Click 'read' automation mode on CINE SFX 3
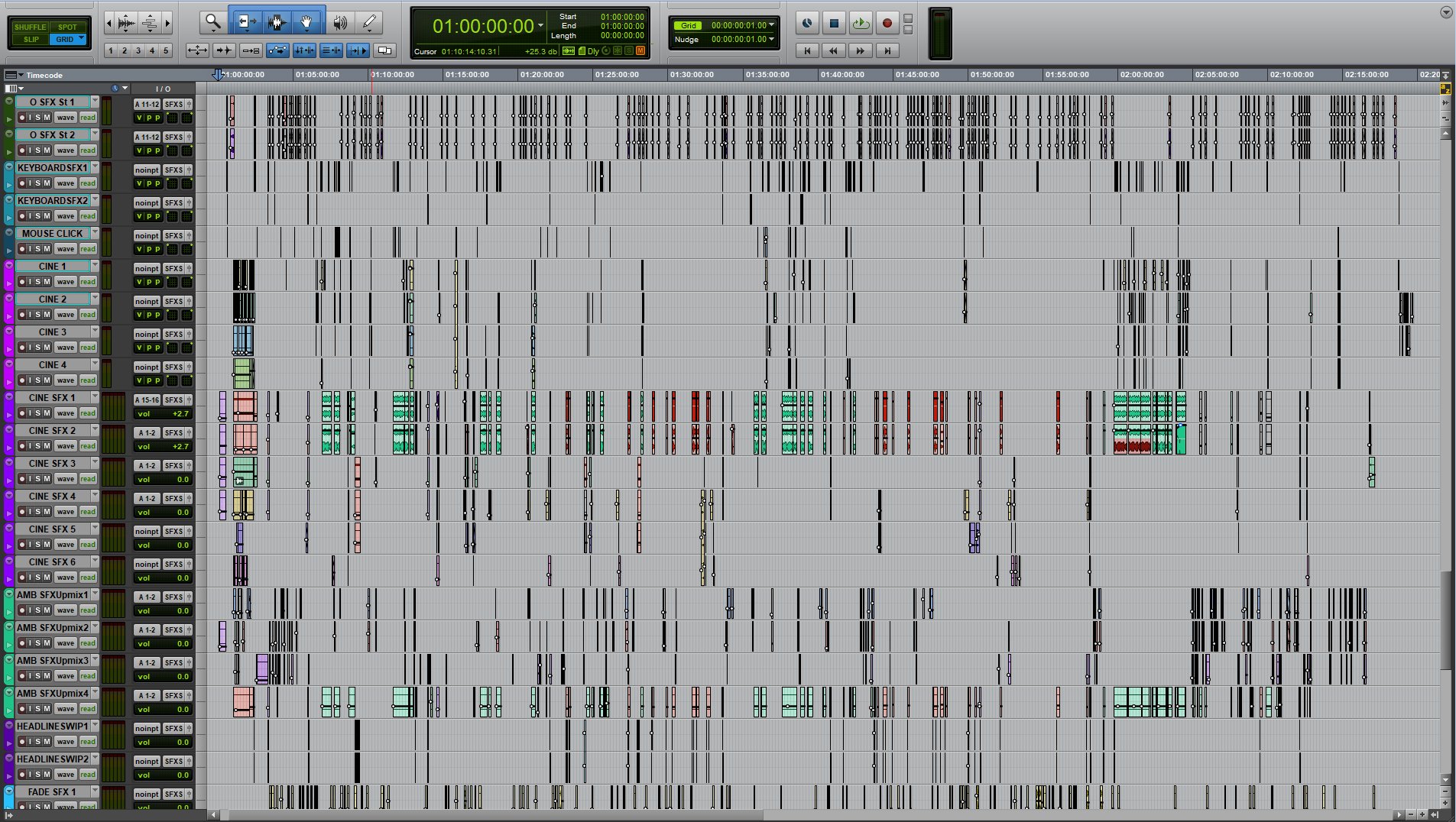Screen dimensions: 1456x822 pyautogui.click(x=88, y=479)
